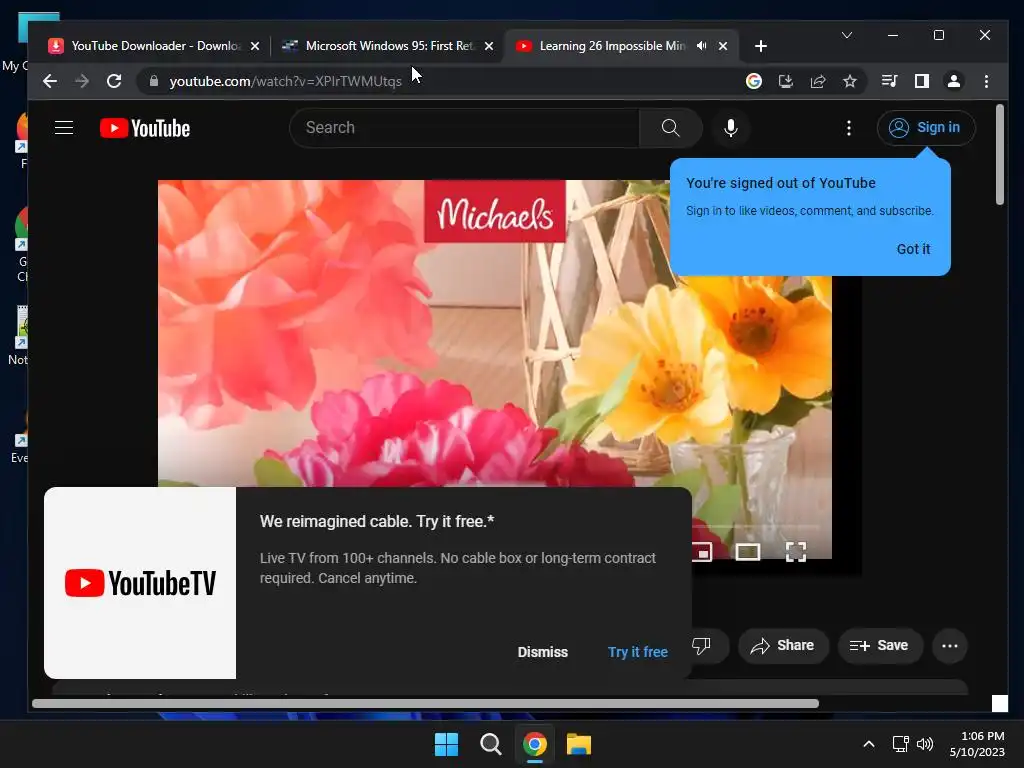Click the Sign in button
Viewport: 1024px width, 768px height.
[926, 127]
